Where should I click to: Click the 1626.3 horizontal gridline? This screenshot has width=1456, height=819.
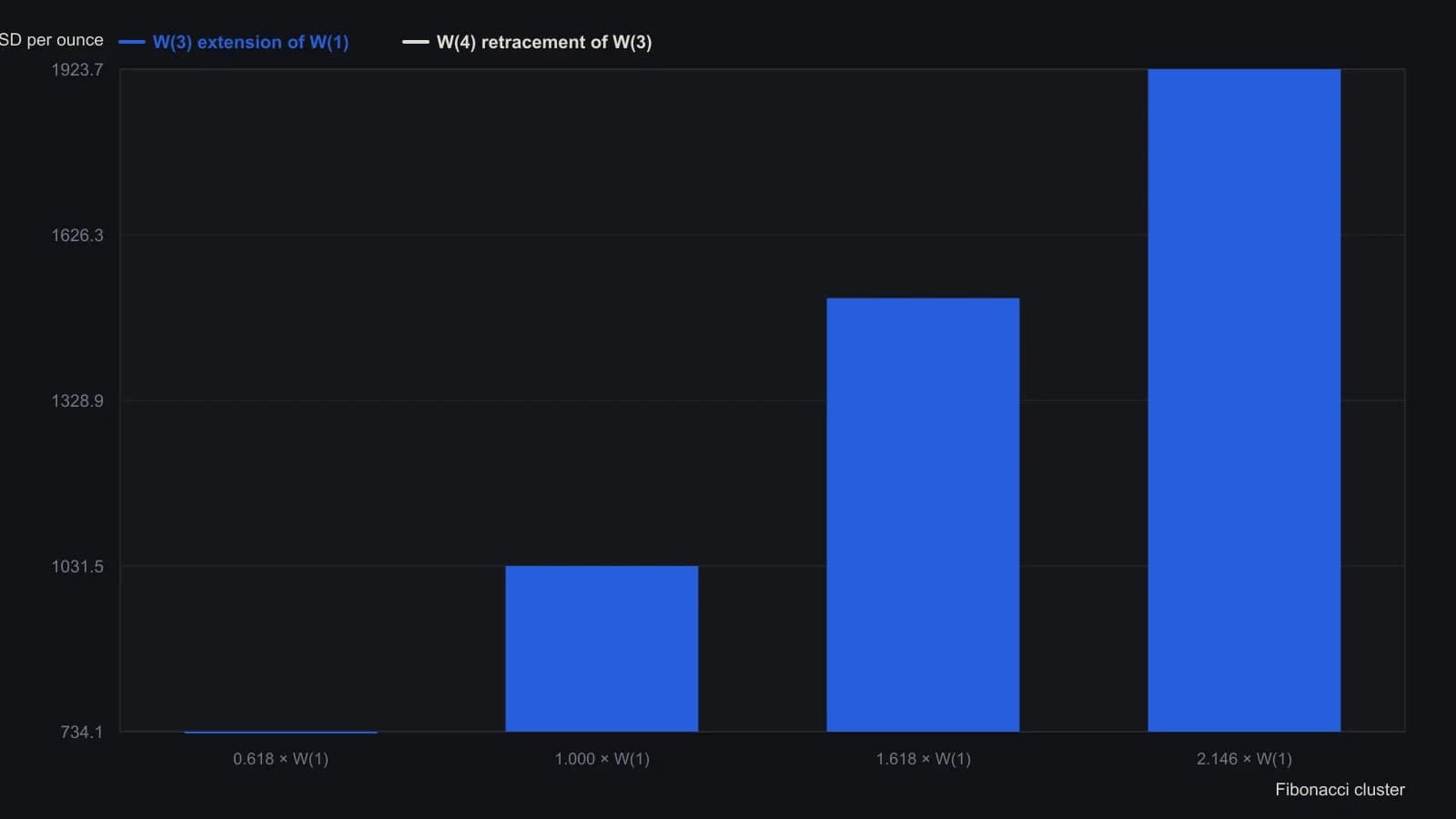763,235
